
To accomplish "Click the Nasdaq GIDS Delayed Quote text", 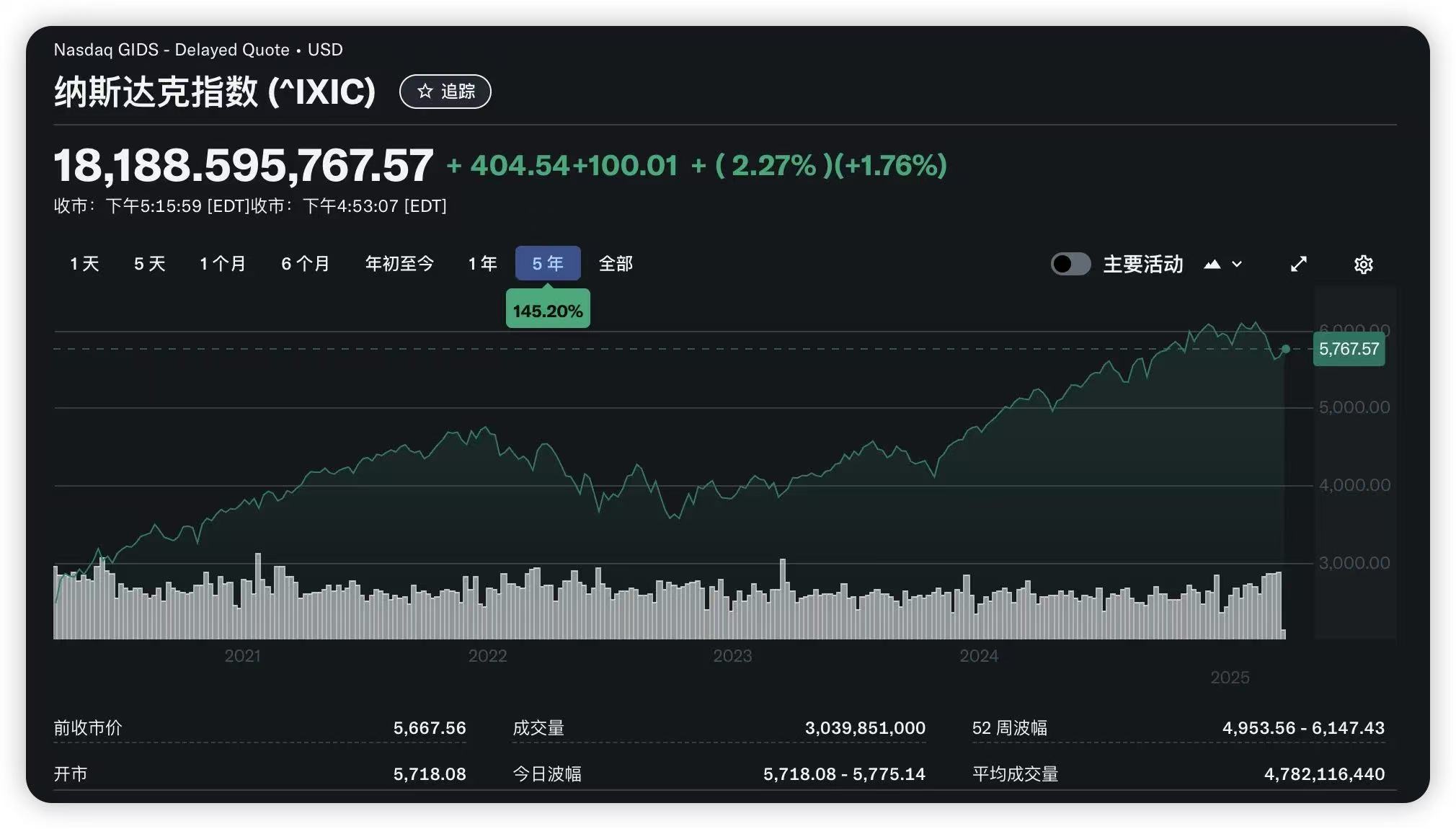I will [x=172, y=50].
